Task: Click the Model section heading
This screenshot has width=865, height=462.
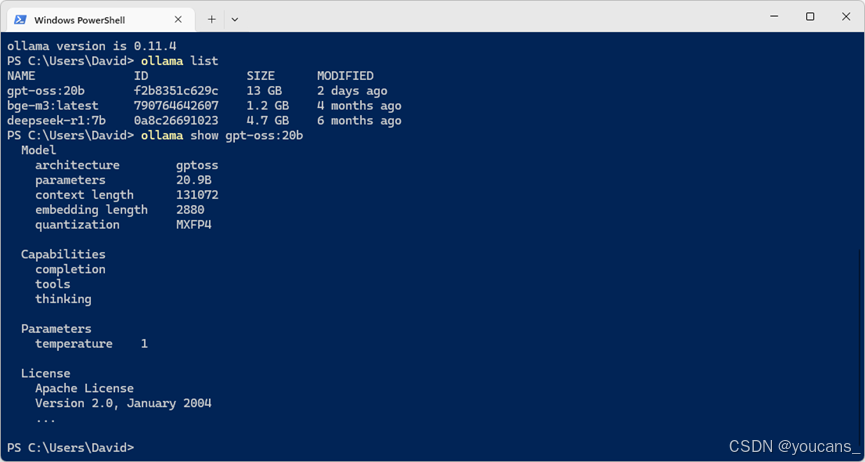Action: (39, 150)
